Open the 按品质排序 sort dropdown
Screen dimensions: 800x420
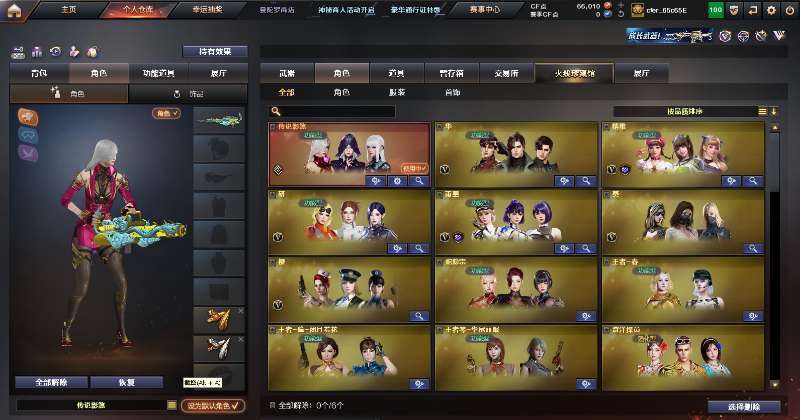[x=685, y=111]
